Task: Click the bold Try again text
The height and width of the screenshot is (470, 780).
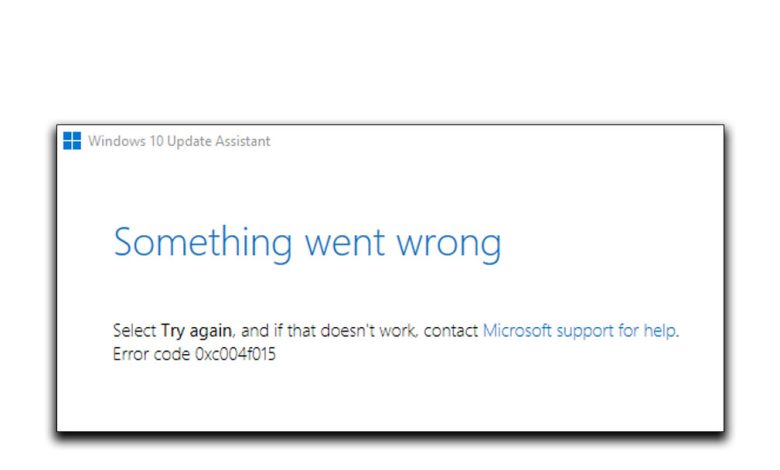Action: (x=196, y=330)
